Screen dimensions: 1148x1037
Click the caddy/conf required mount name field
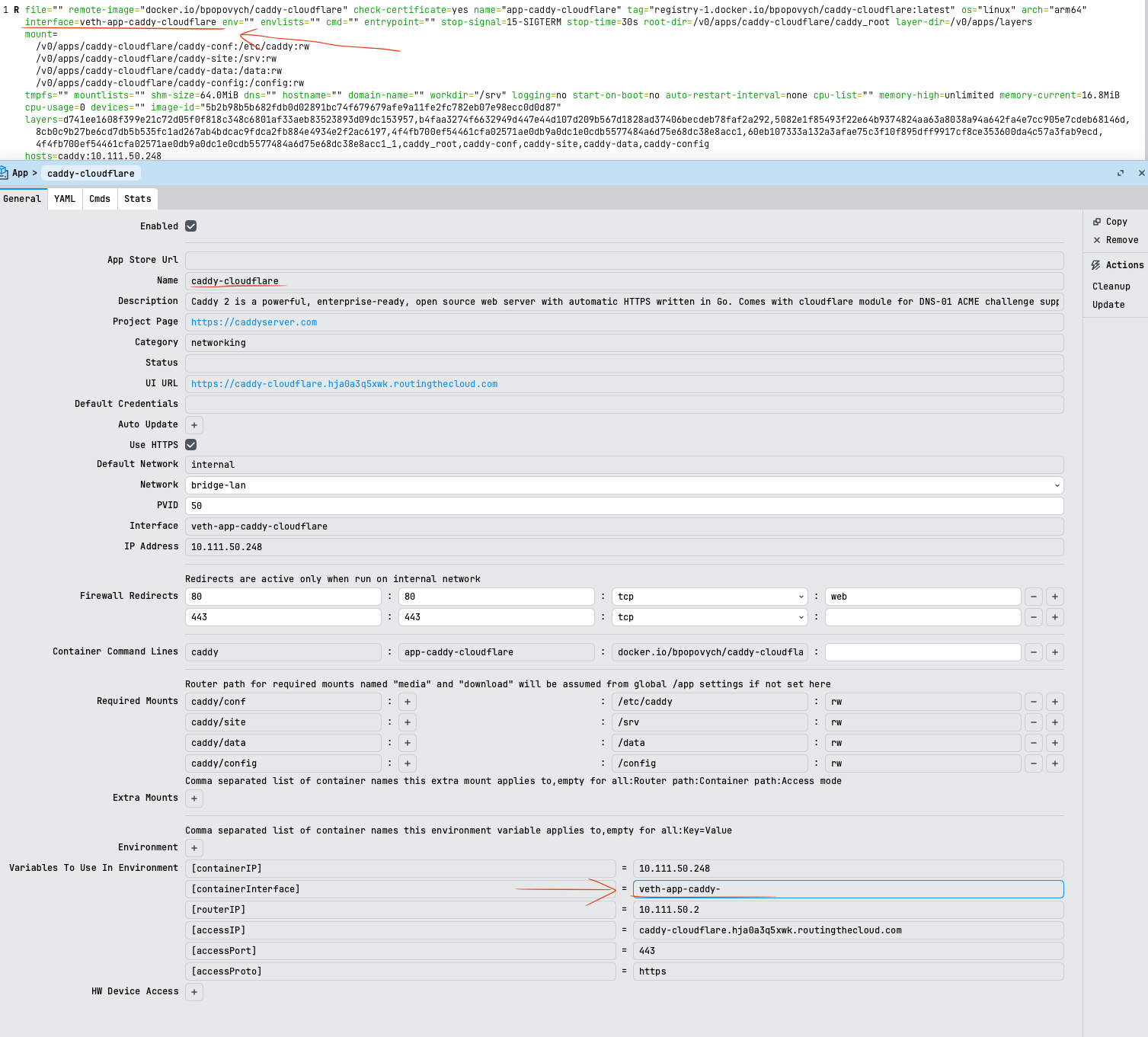point(283,702)
